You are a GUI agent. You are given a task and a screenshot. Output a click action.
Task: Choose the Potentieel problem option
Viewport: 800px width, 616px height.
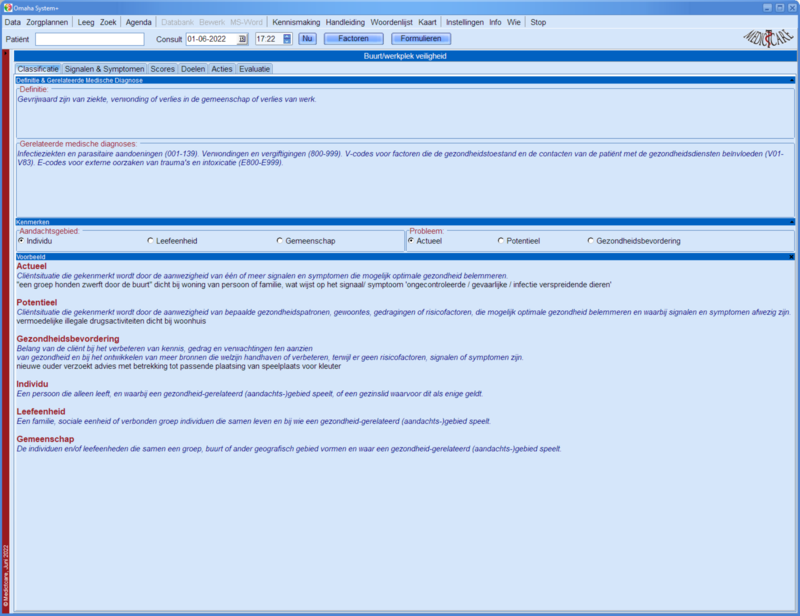pos(501,241)
